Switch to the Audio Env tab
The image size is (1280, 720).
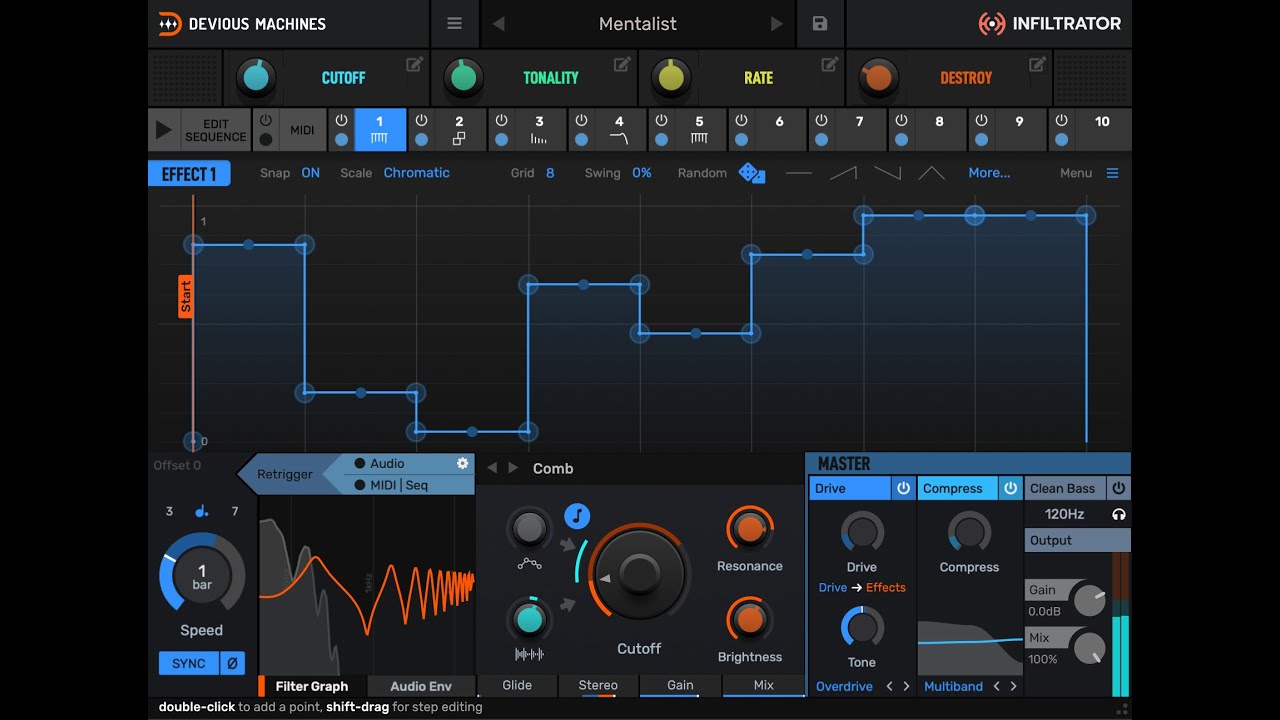pos(421,686)
